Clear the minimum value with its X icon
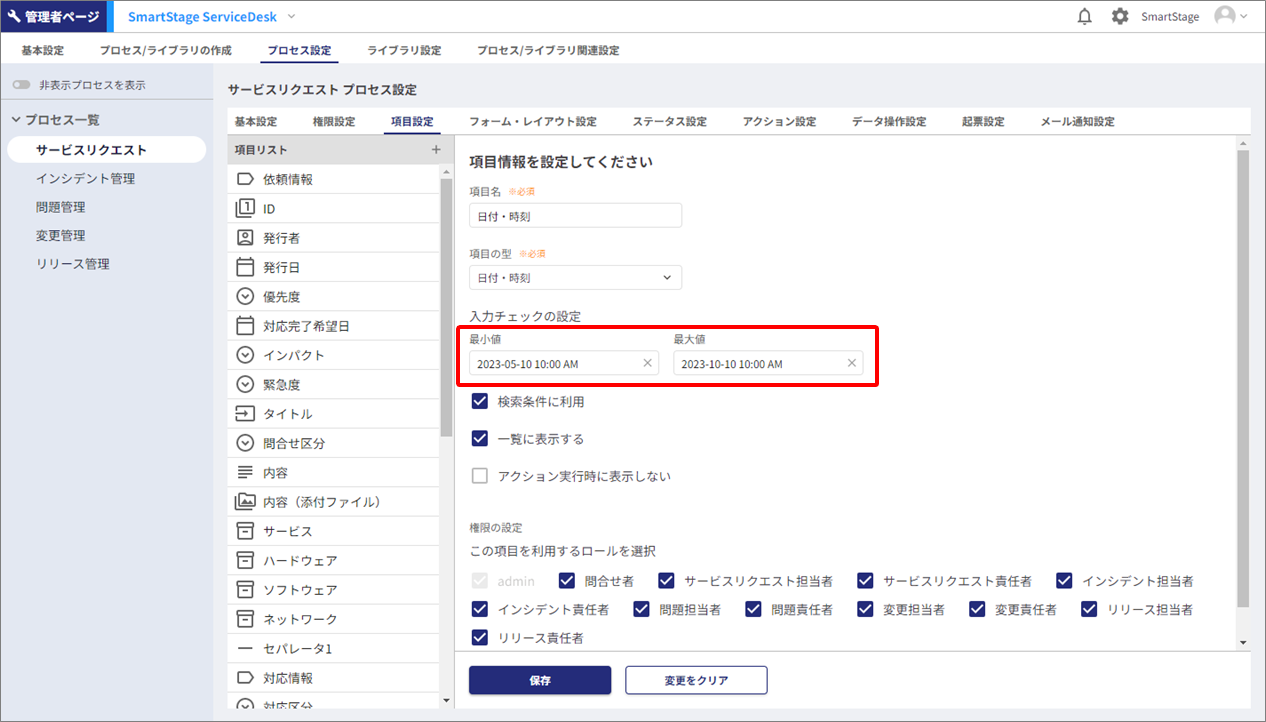Viewport: 1266px width, 722px height. coord(647,363)
